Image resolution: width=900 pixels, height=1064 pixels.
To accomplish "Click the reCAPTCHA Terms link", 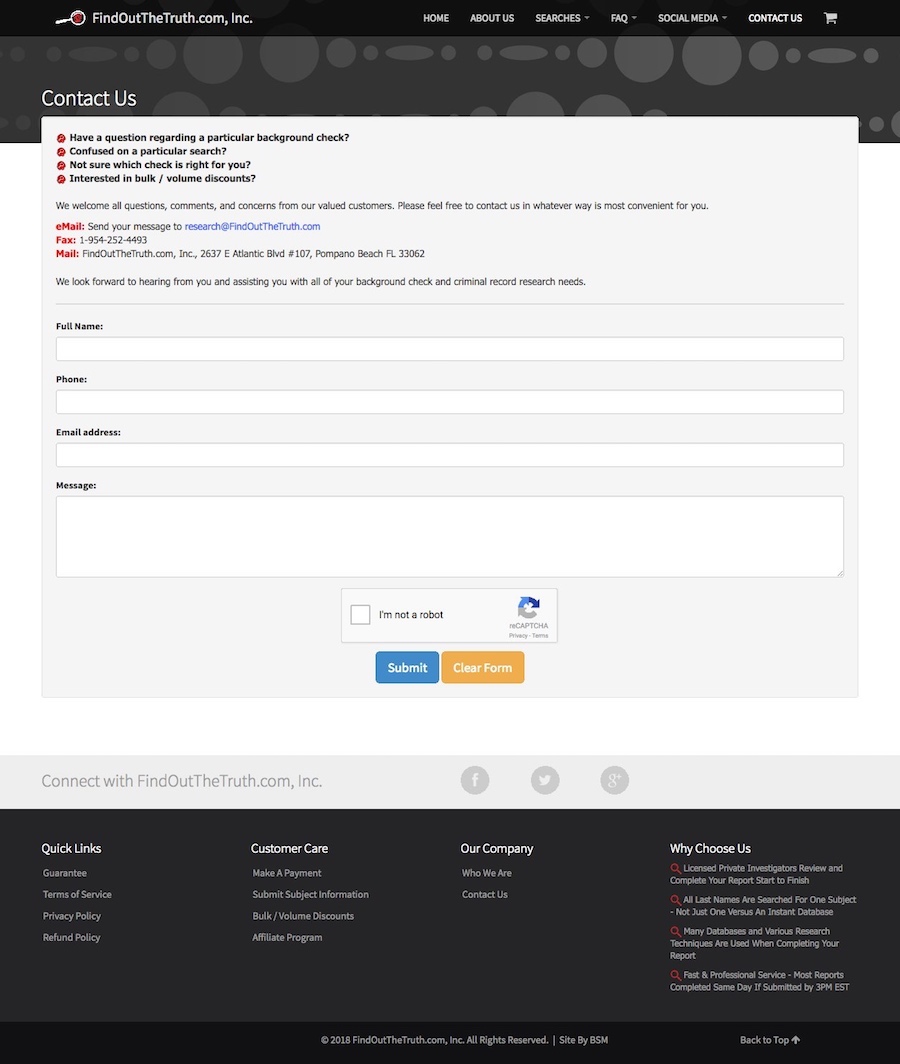I will pyautogui.click(x=540, y=636).
